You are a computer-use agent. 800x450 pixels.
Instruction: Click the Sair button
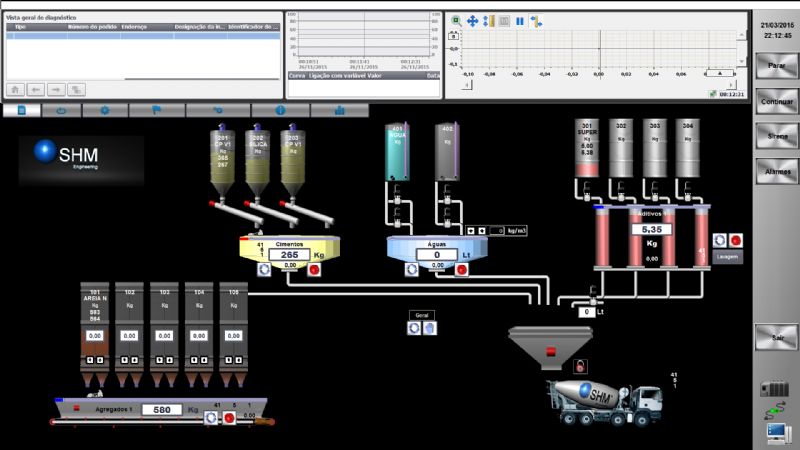tap(776, 338)
